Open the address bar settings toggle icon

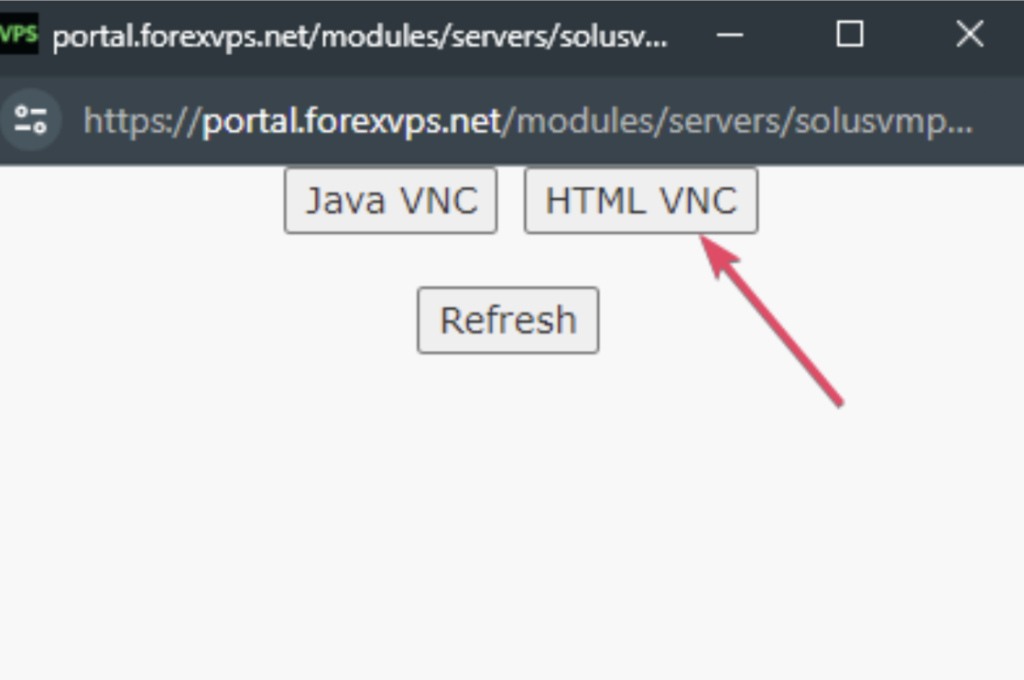tap(33, 122)
